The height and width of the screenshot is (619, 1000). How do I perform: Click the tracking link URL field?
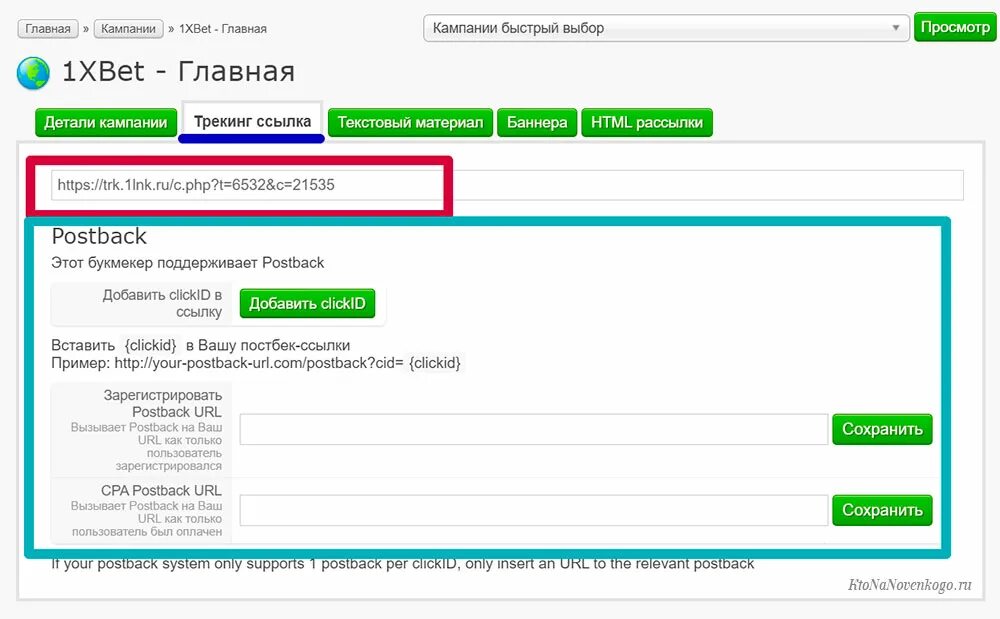coord(507,185)
